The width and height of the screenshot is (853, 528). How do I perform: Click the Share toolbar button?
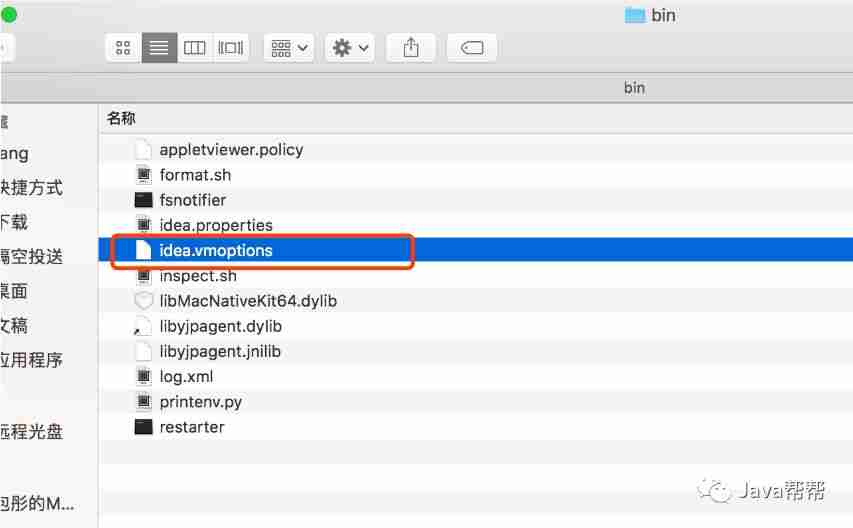(x=411, y=48)
